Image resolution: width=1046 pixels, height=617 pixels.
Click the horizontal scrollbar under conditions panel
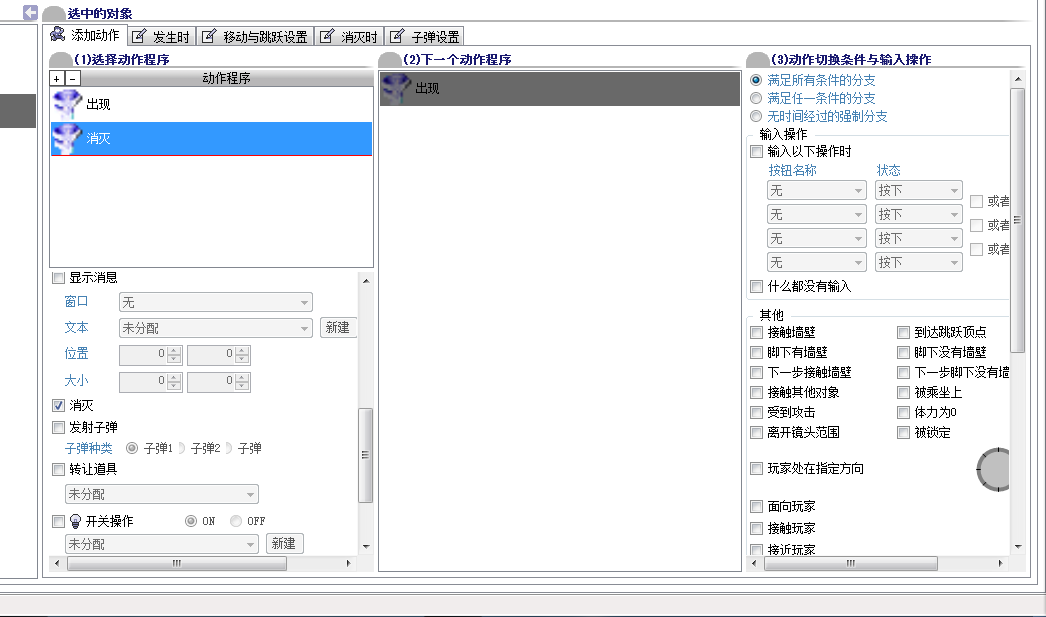851,564
